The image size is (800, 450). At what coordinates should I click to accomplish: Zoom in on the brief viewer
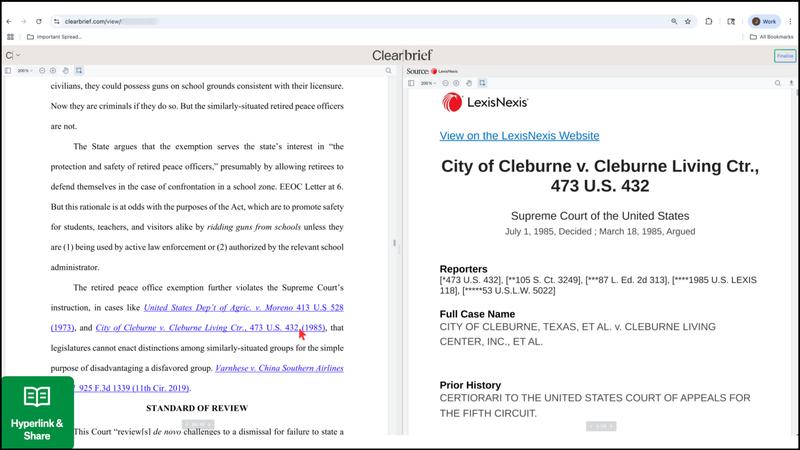coord(53,70)
